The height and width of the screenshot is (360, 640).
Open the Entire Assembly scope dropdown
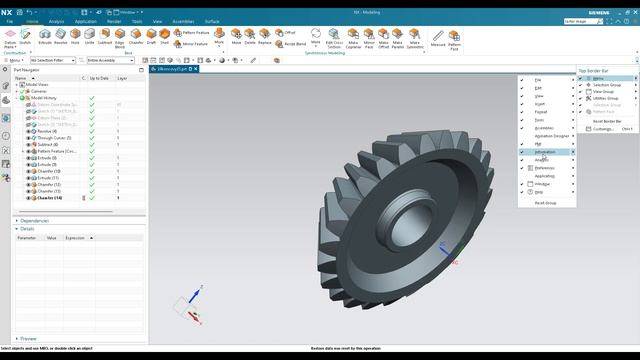point(111,60)
